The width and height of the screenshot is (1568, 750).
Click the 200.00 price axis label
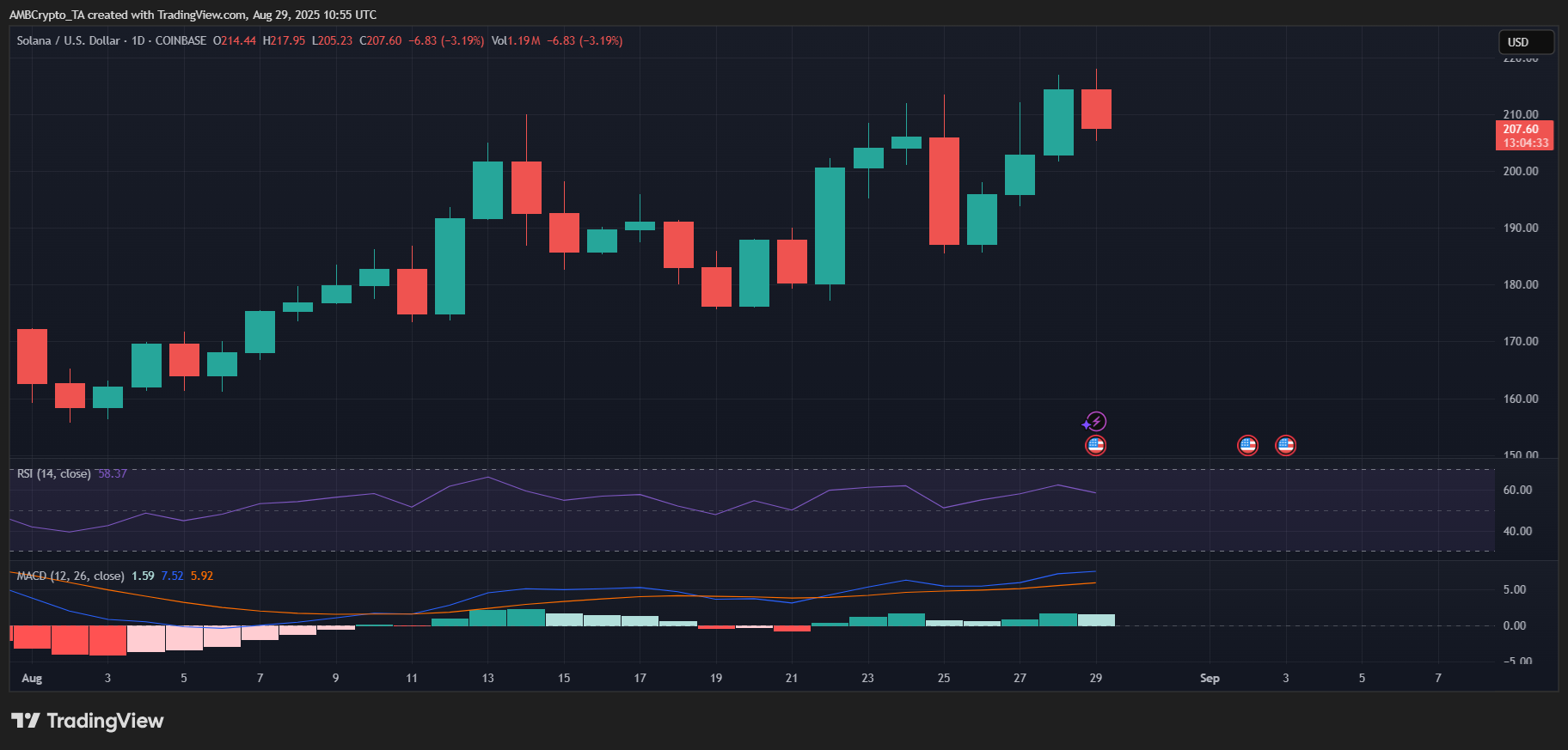tap(1520, 171)
